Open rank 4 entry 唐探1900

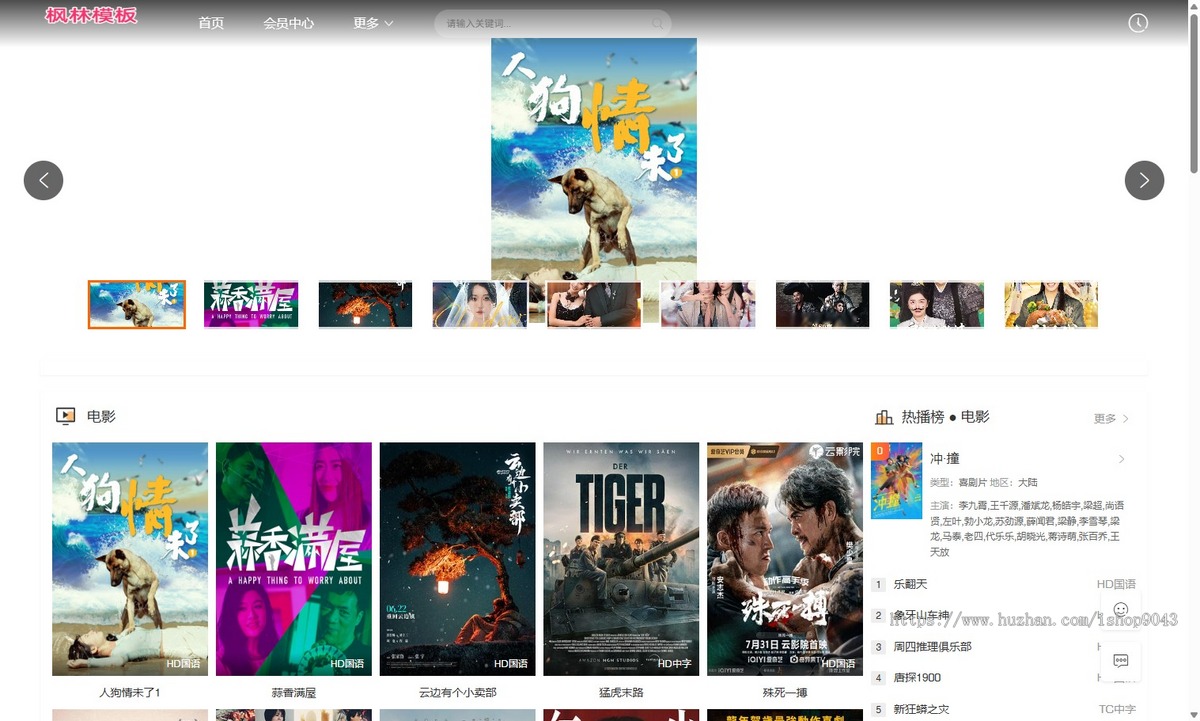tap(917, 678)
